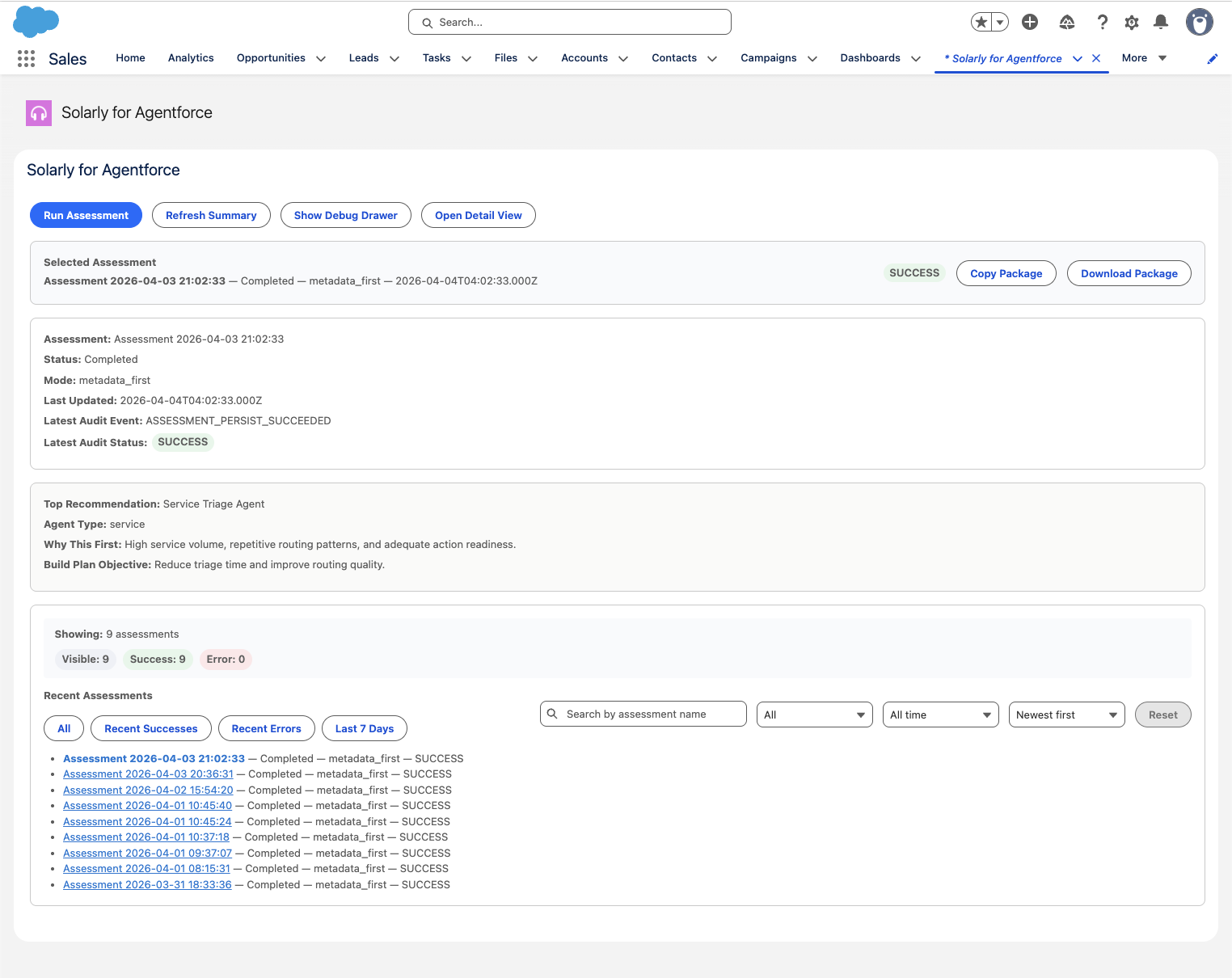Open Assessment 2026-04-01 08:15:31 link

[x=146, y=869]
